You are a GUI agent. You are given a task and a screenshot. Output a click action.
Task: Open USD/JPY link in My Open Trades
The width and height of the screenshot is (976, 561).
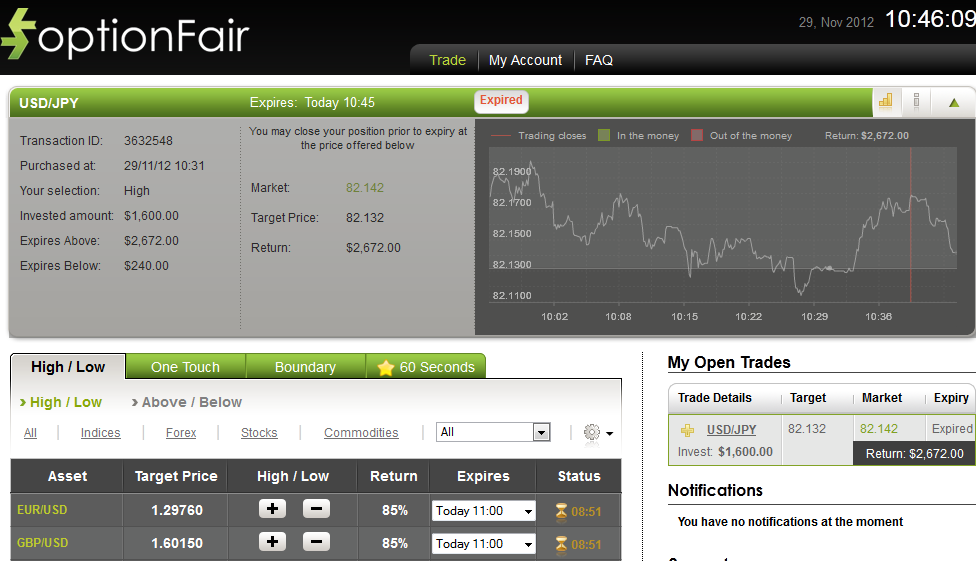(731, 430)
